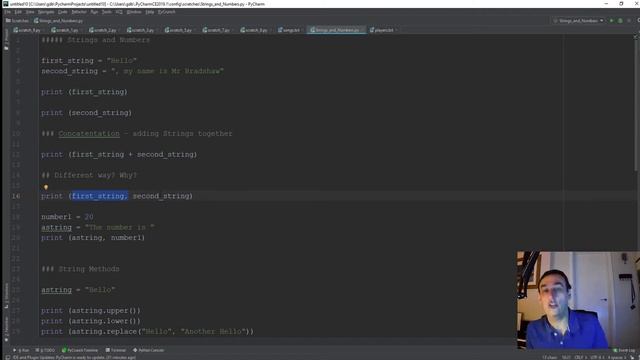The image size is (640, 360).
Task: Open the File menu
Action: (x=7, y=12)
